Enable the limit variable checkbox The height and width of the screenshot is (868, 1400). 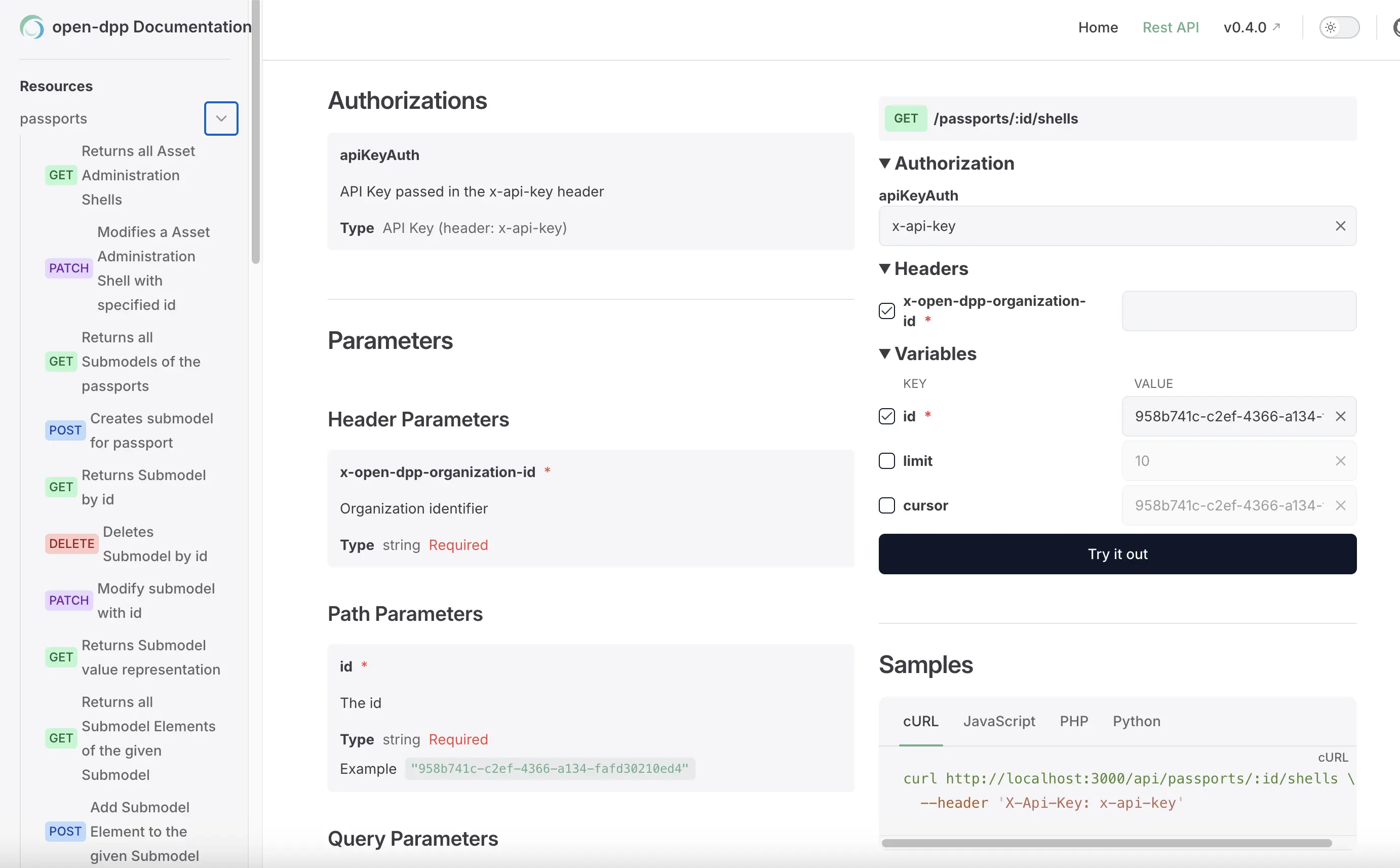(886, 461)
